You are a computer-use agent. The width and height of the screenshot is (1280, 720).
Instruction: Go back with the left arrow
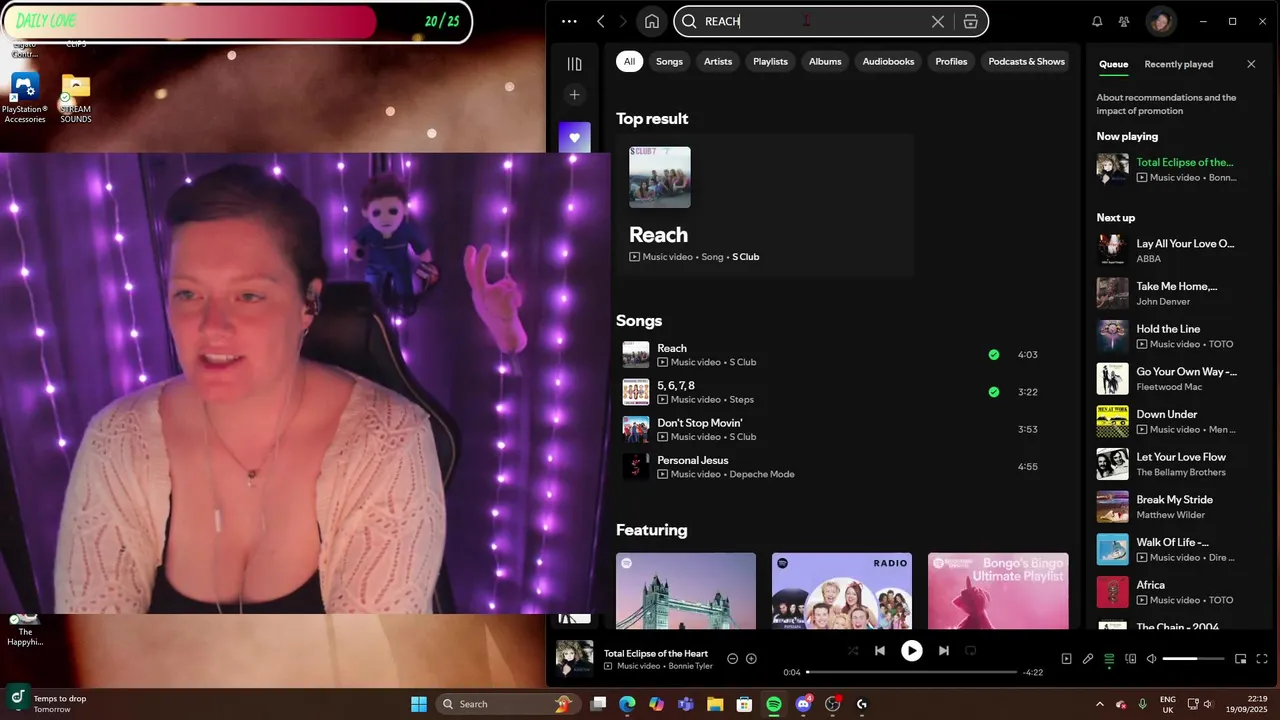pyautogui.click(x=600, y=21)
